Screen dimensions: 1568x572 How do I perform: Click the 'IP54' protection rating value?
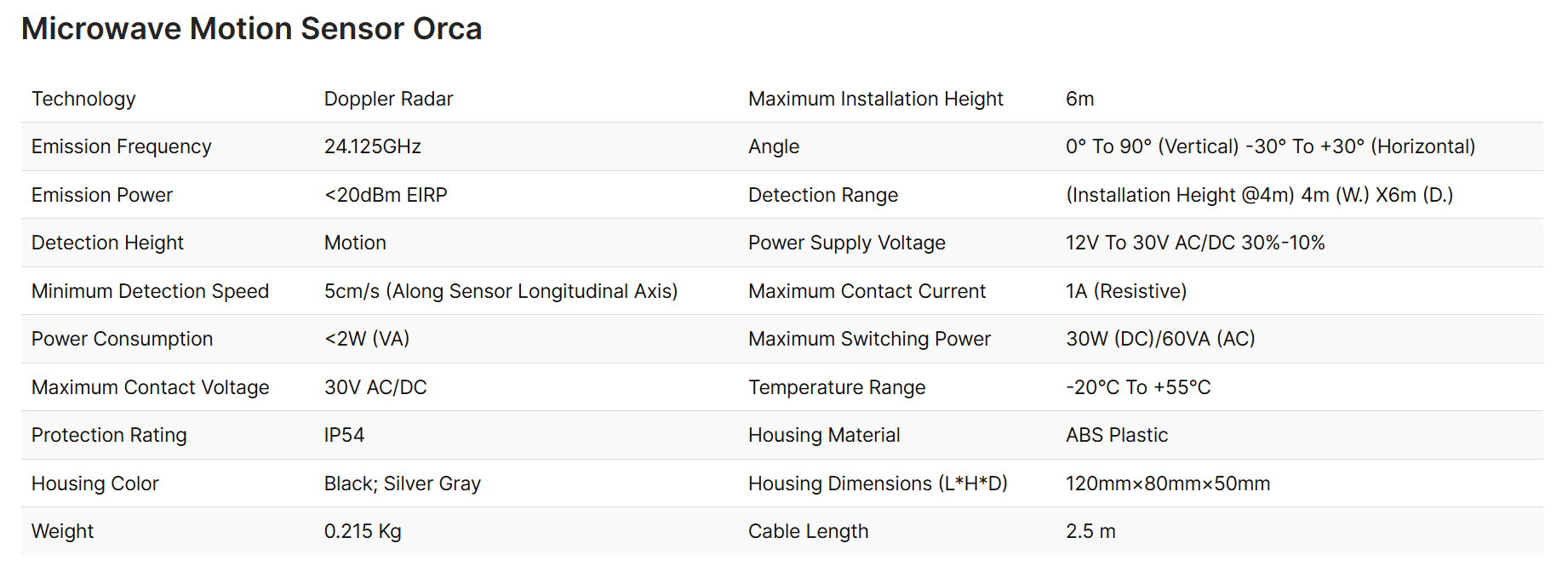pyautogui.click(x=344, y=435)
